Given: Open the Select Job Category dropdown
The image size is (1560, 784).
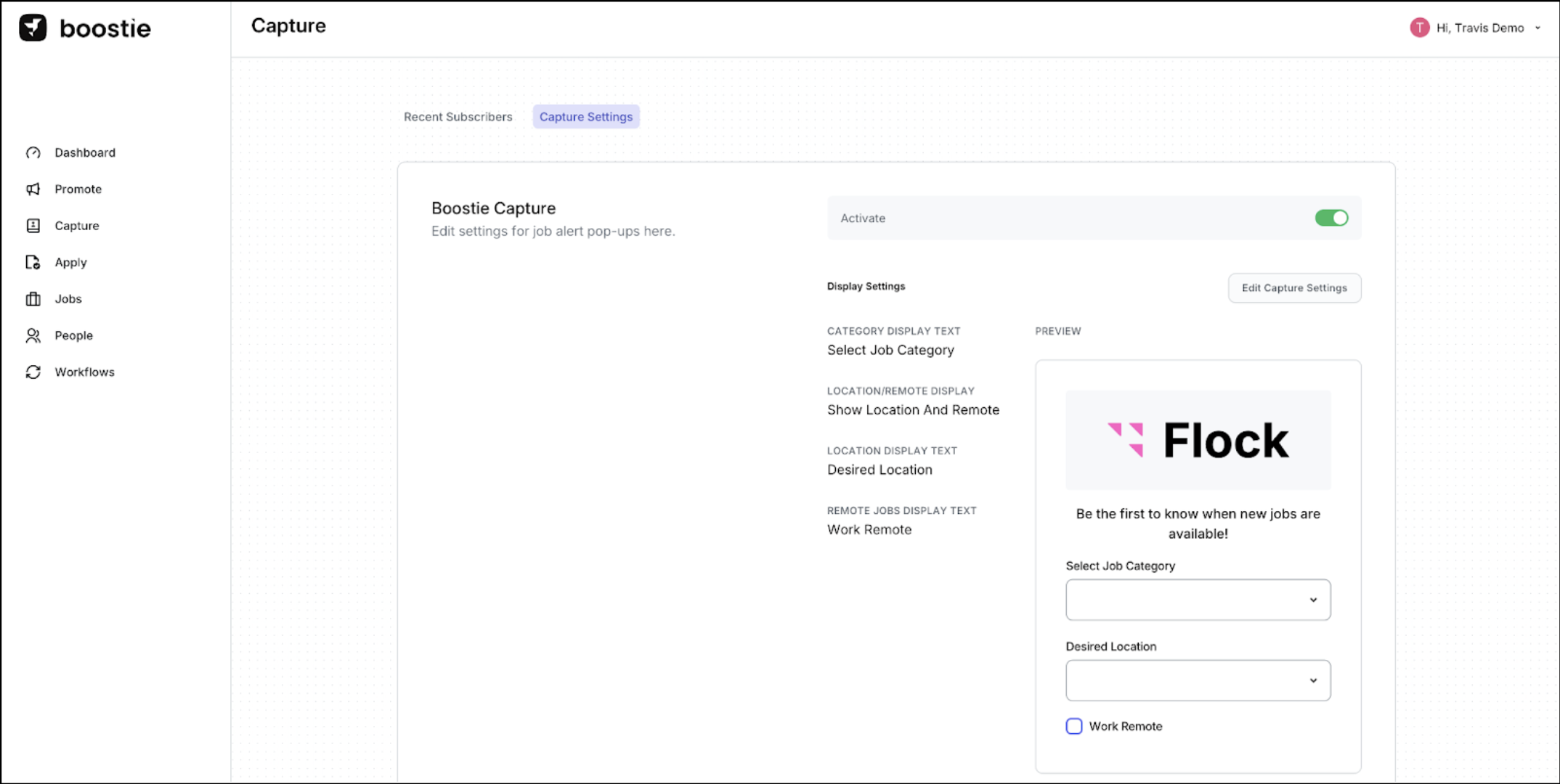Looking at the screenshot, I should coord(1198,600).
